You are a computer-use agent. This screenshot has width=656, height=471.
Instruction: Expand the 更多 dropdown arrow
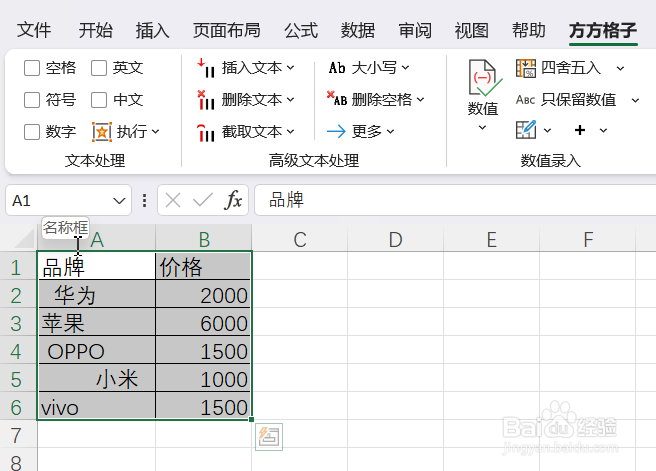[390, 132]
